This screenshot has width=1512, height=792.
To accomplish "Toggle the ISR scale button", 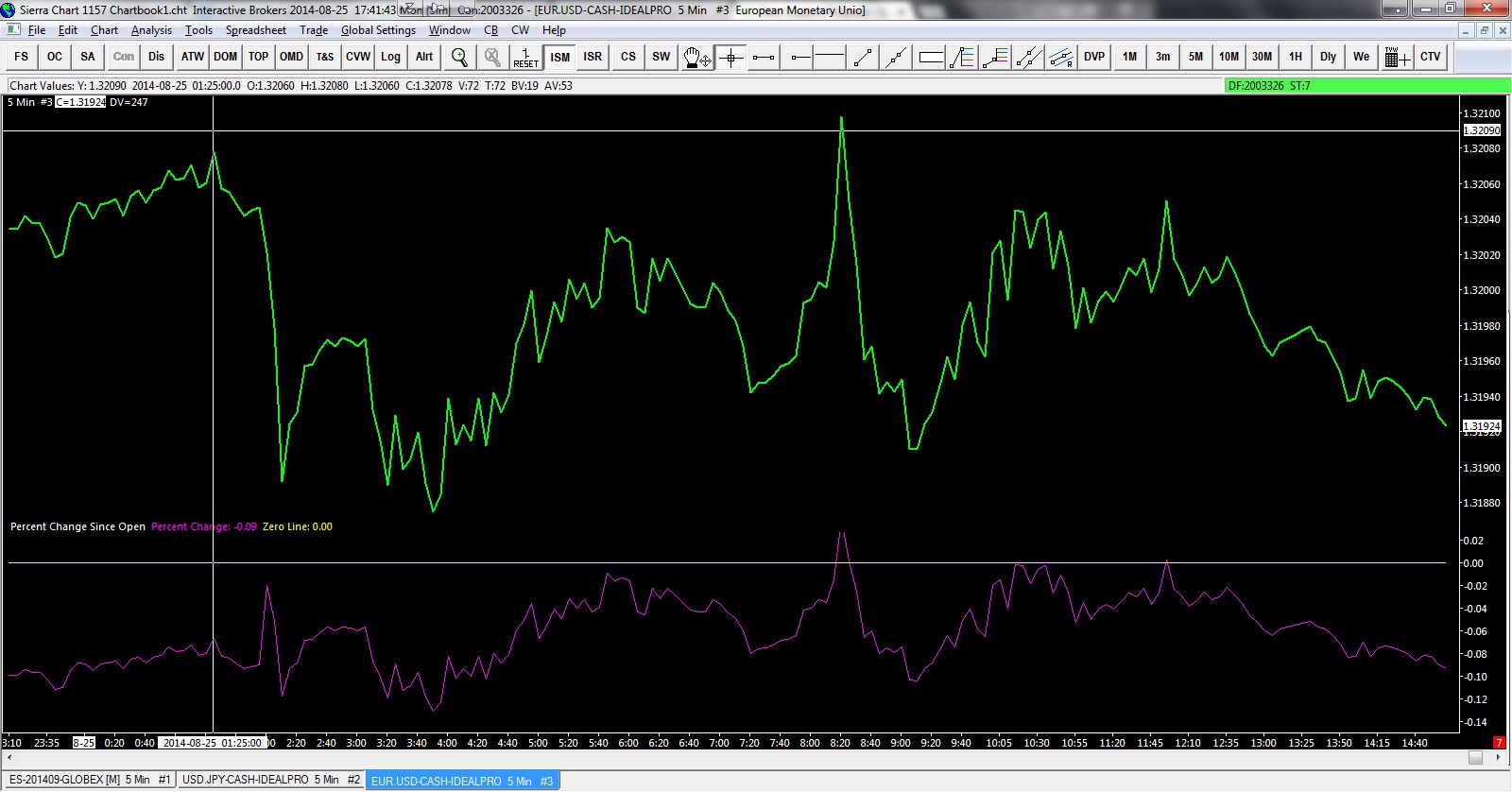I will [x=593, y=57].
